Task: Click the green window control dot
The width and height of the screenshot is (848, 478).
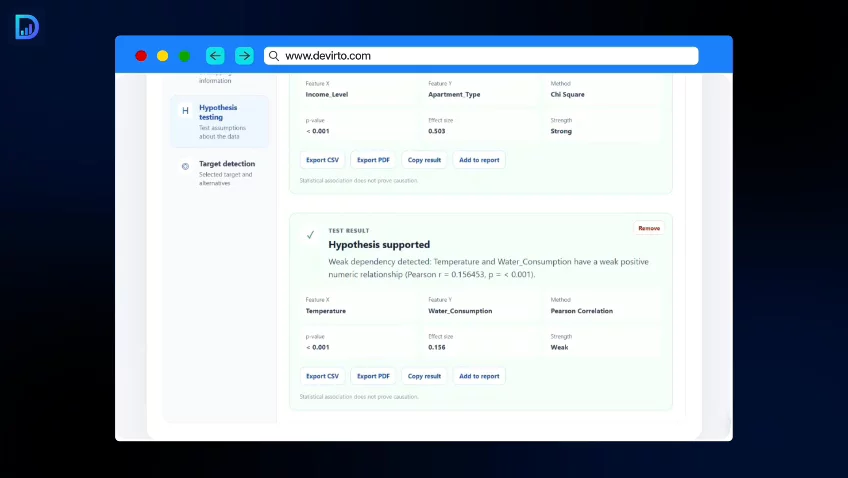Action: (x=184, y=56)
